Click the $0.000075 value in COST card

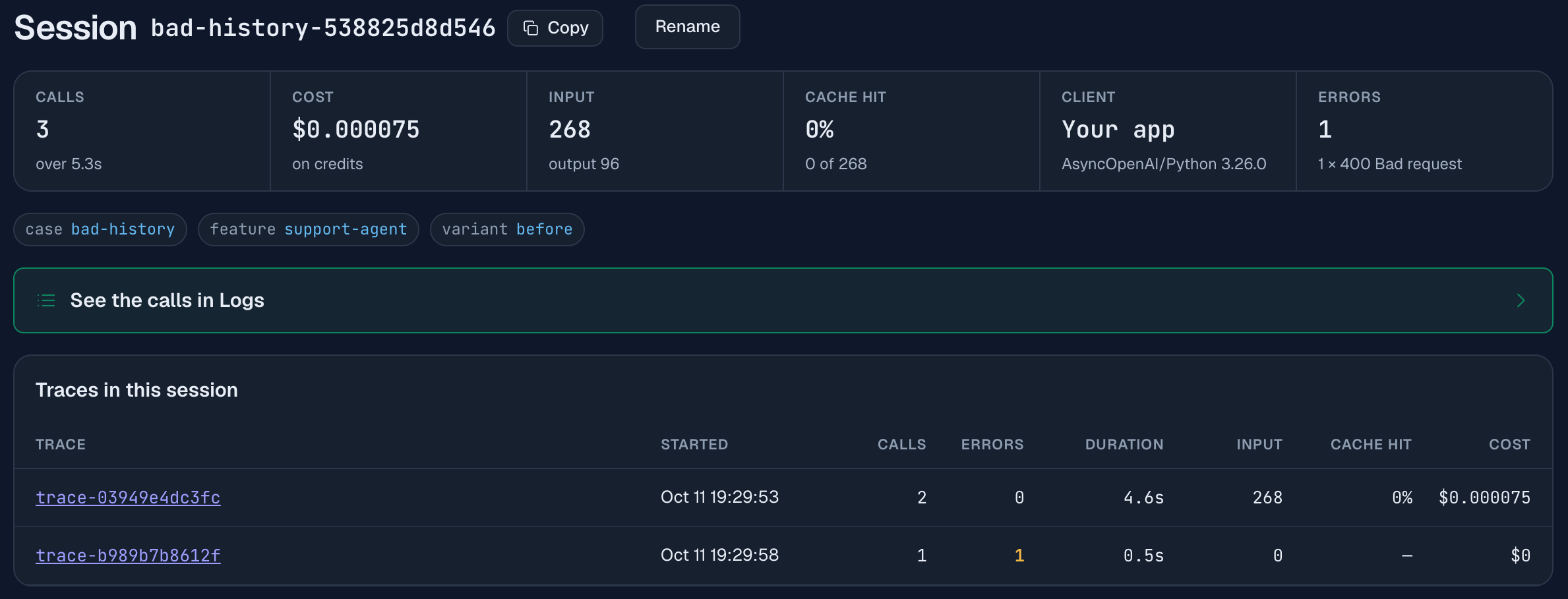(356, 129)
